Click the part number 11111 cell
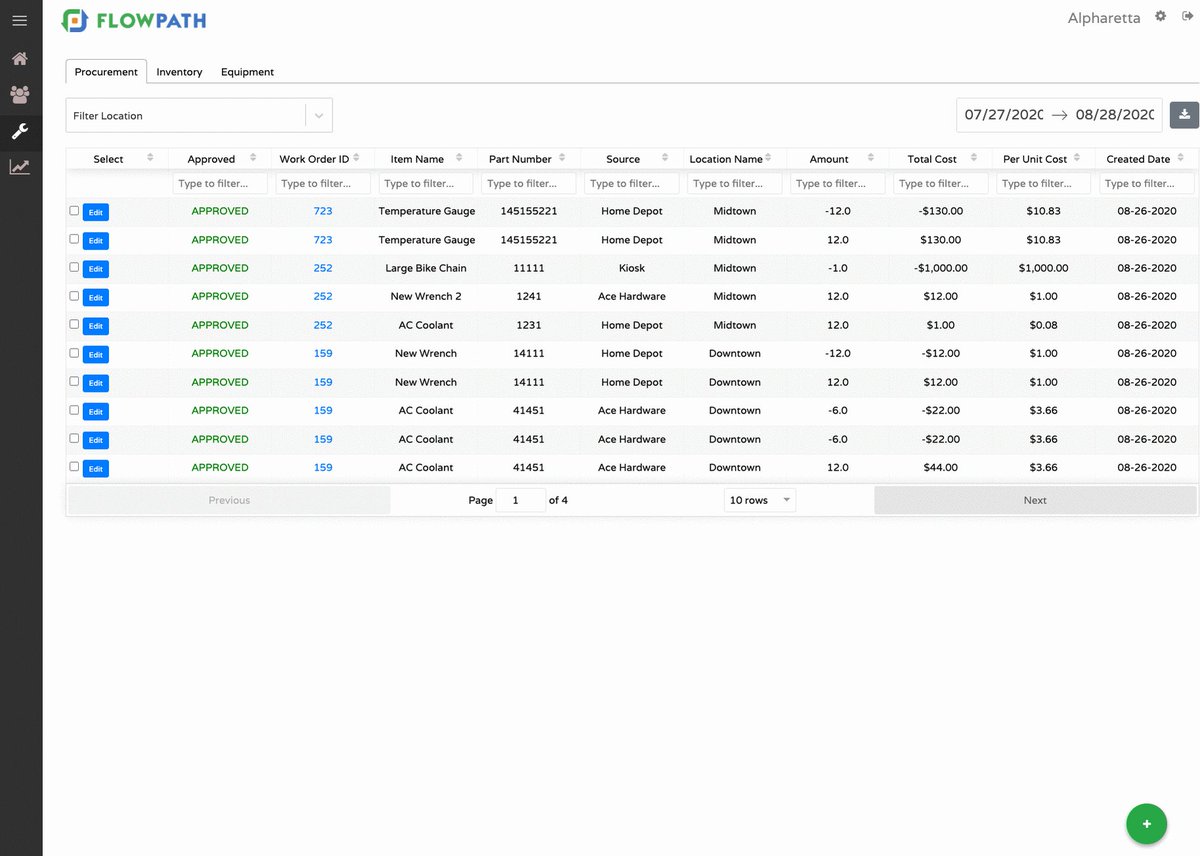The image size is (1200, 856). pos(528,268)
